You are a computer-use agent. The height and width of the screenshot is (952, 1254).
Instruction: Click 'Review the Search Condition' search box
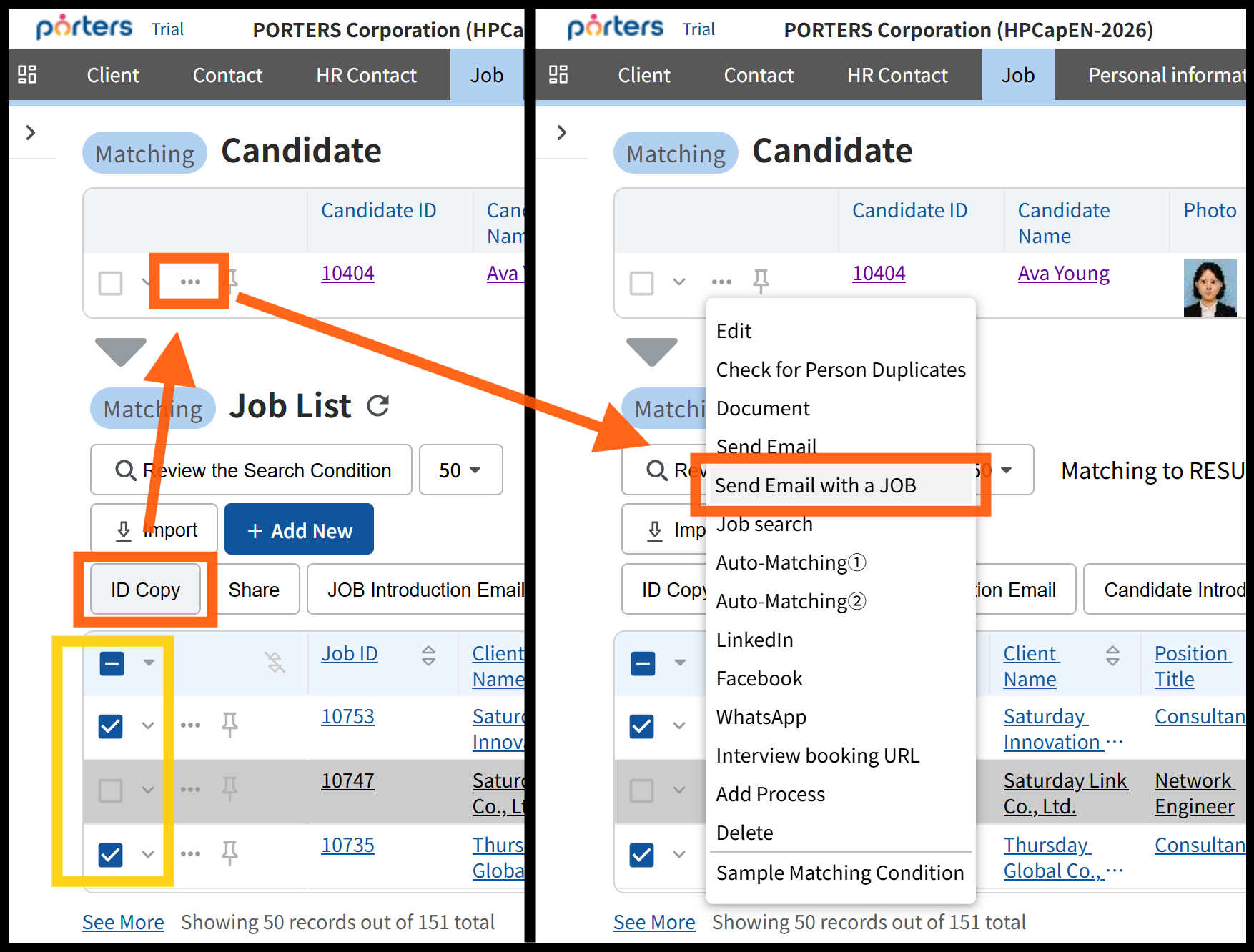click(x=252, y=470)
